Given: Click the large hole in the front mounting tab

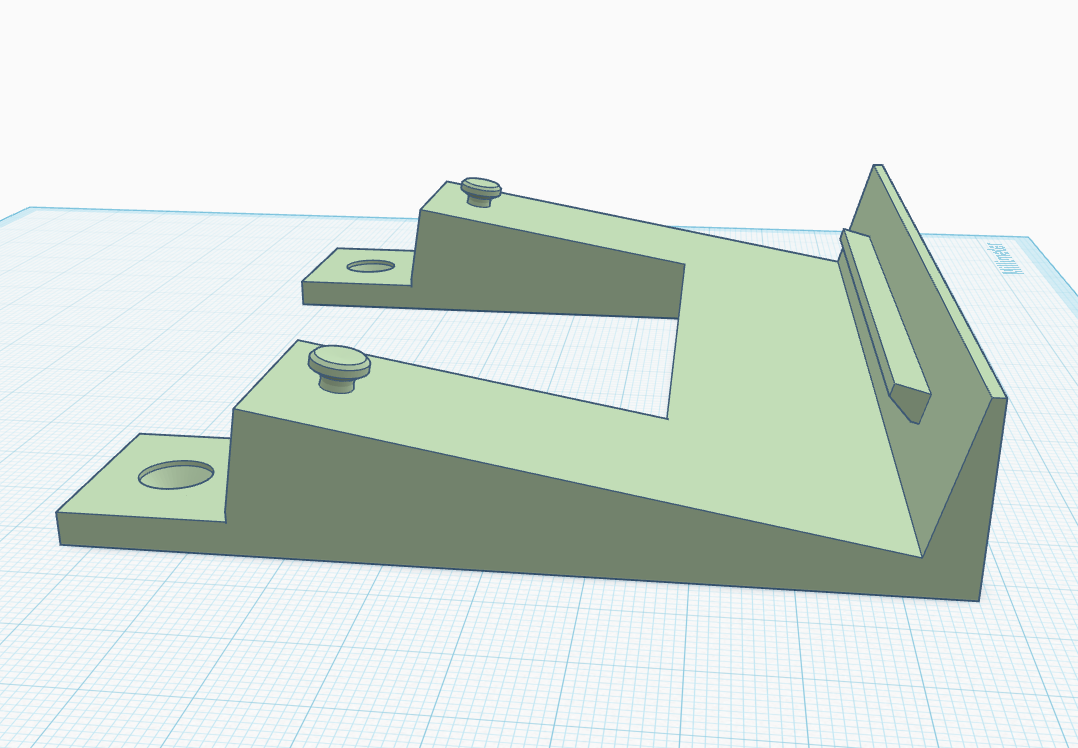Looking at the screenshot, I should pos(176,475).
